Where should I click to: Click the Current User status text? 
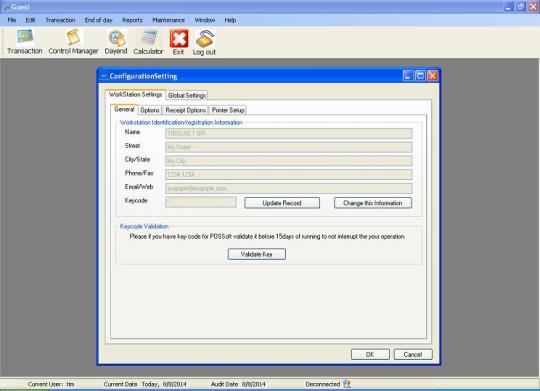pos(51,384)
